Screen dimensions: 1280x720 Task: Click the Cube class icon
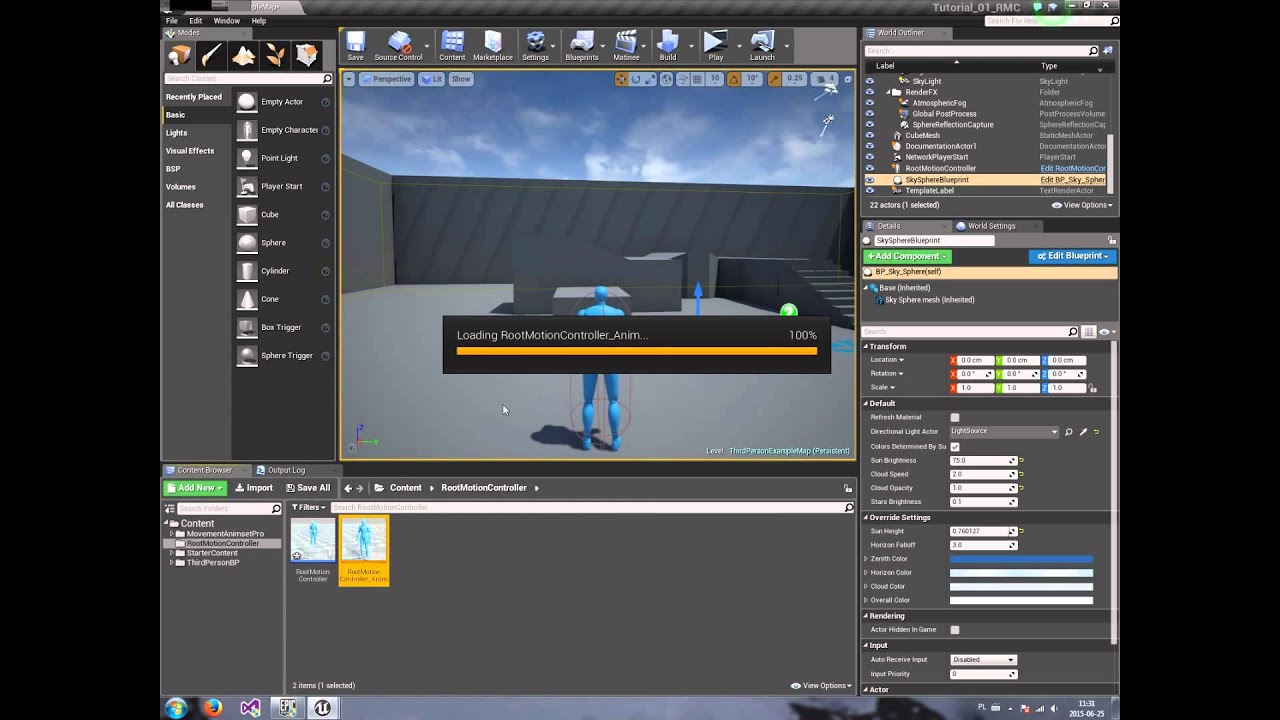(x=247, y=214)
